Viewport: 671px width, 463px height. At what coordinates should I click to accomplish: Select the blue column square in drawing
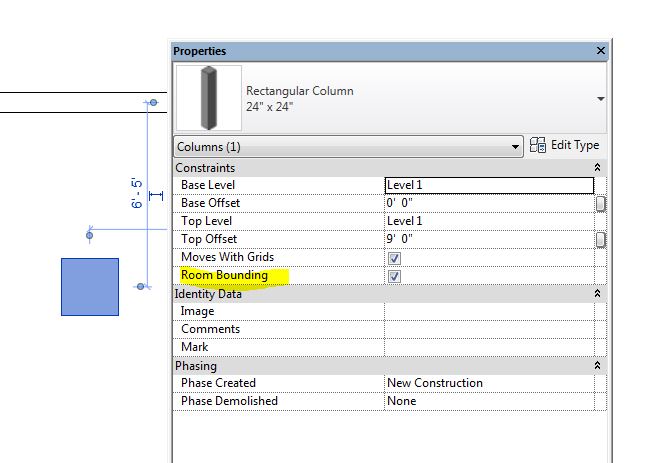[90, 287]
